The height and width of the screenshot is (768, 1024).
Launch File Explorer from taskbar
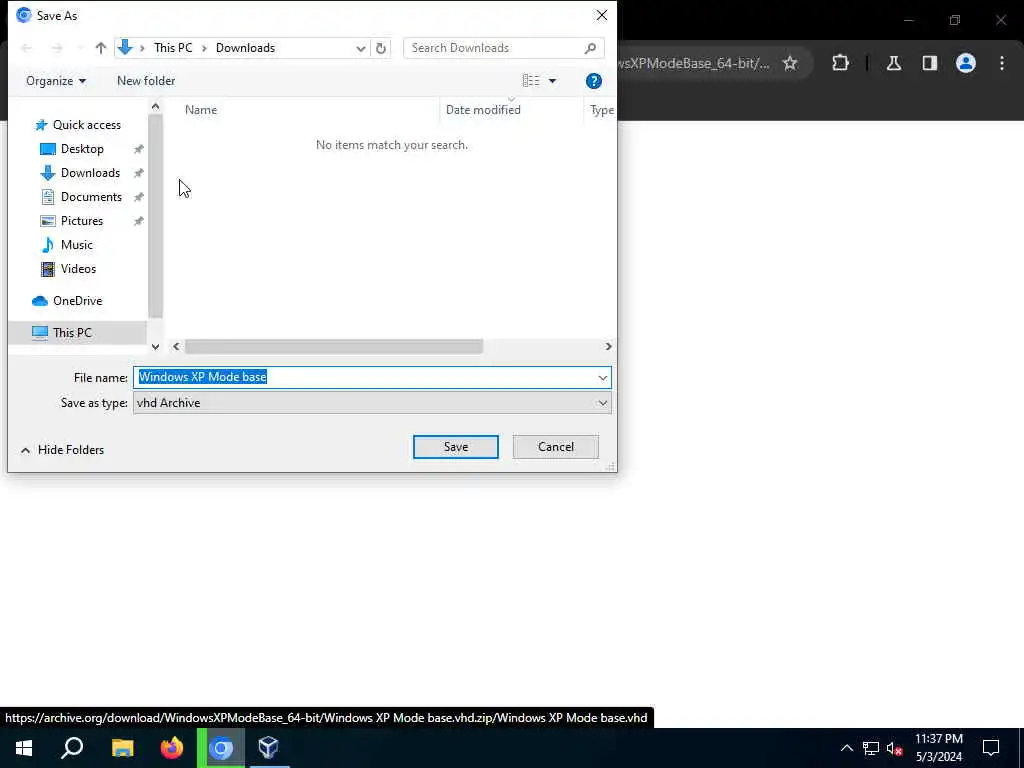click(x=122, y=748)
